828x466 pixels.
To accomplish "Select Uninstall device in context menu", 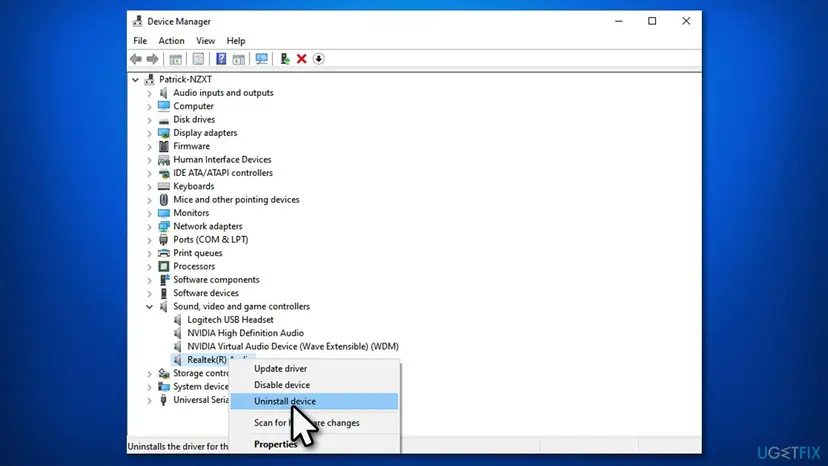I will click(x=314, y=402).
